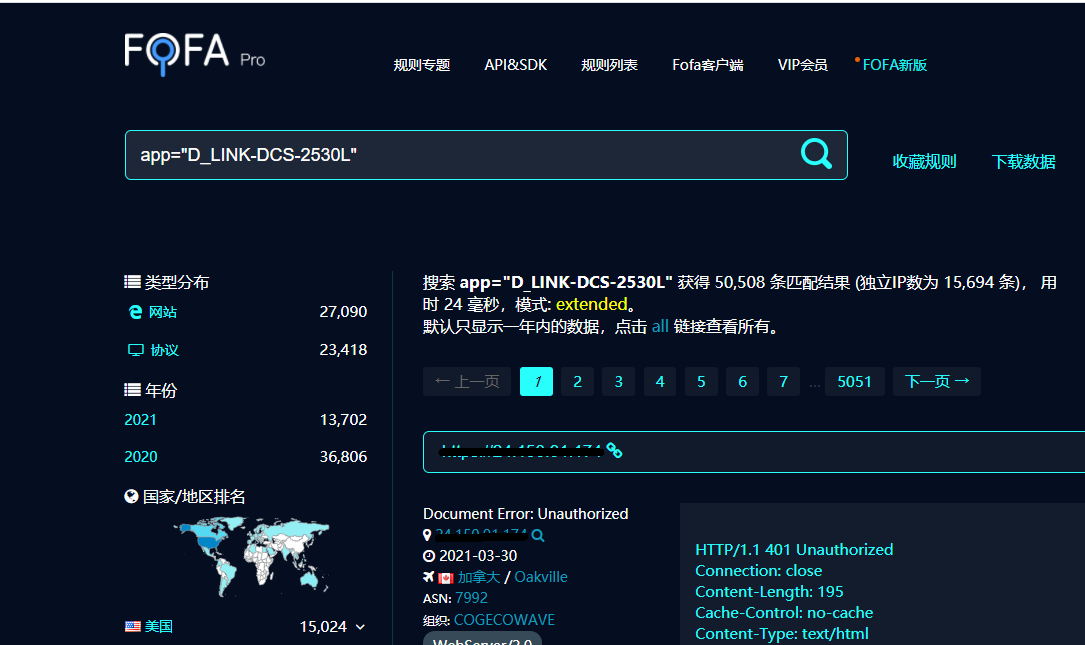Viewport: 1085px width, 645px height.
Task: Go to page 7
Action: [783, 381]
